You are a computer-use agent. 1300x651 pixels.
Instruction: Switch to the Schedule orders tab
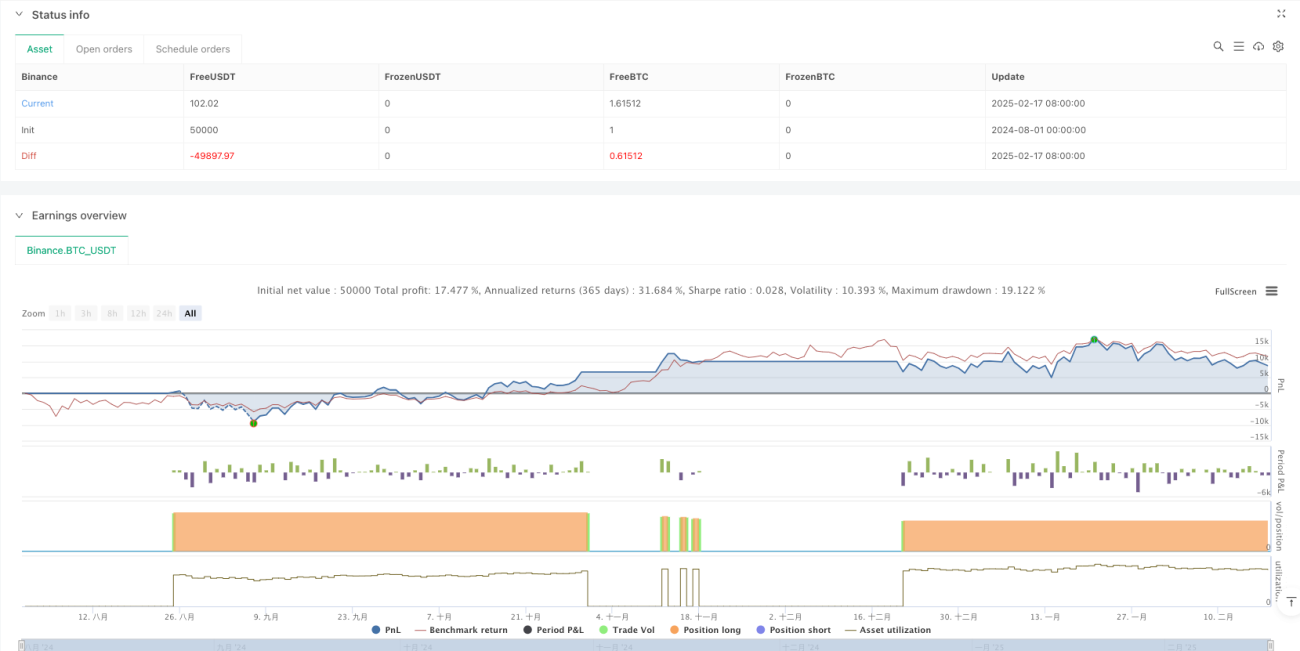(192, 49)
